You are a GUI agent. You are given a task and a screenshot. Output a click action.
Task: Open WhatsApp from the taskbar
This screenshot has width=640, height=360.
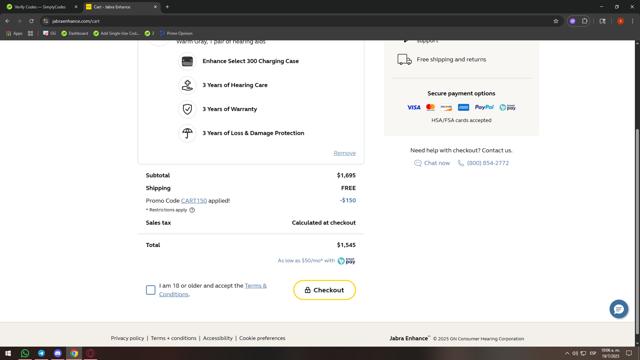tap(25, 353)
